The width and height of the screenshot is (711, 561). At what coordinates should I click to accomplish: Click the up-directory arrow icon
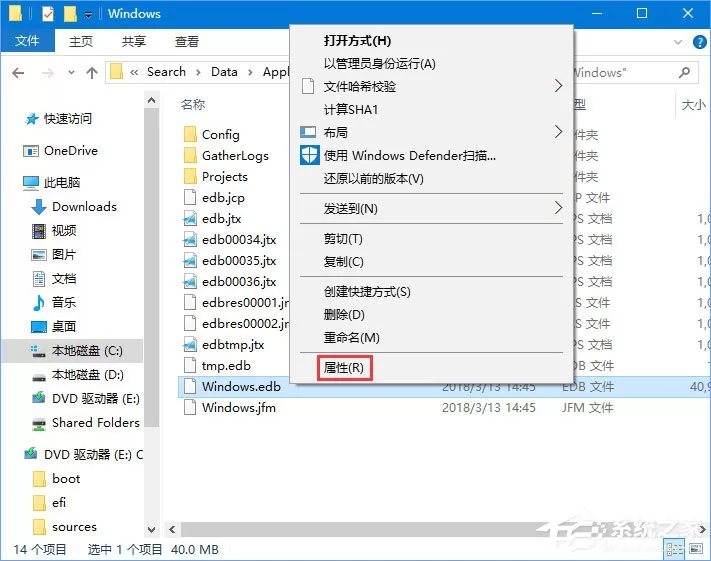pyautogui.click(x=92, y=73)
